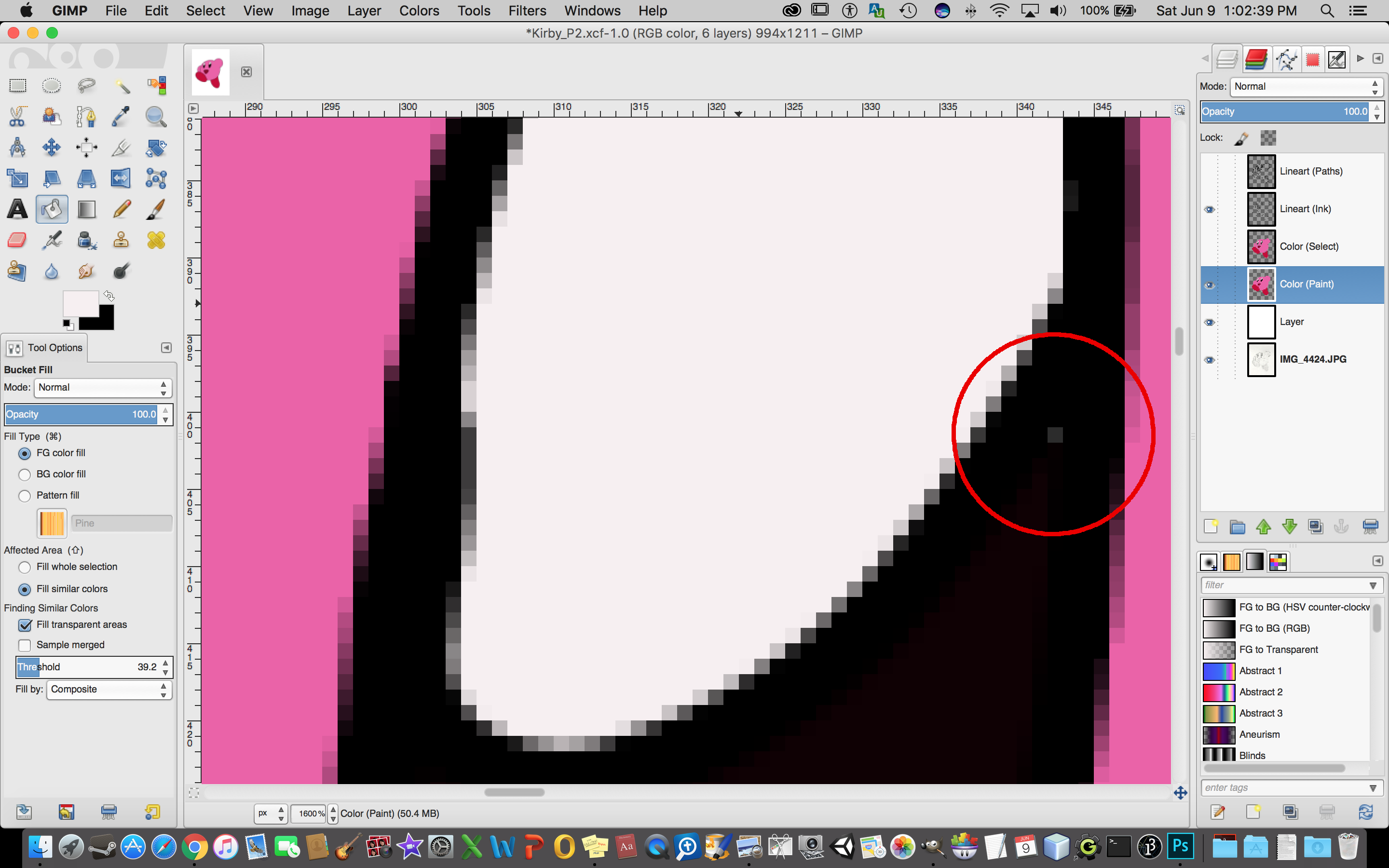Viewport: 1389px width, 868px height.
Task: Select the Clone stamp tool
Action: tap(121, 240)
